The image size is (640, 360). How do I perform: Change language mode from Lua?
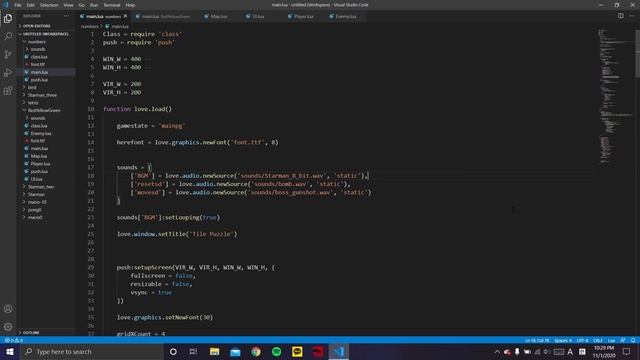611,340
